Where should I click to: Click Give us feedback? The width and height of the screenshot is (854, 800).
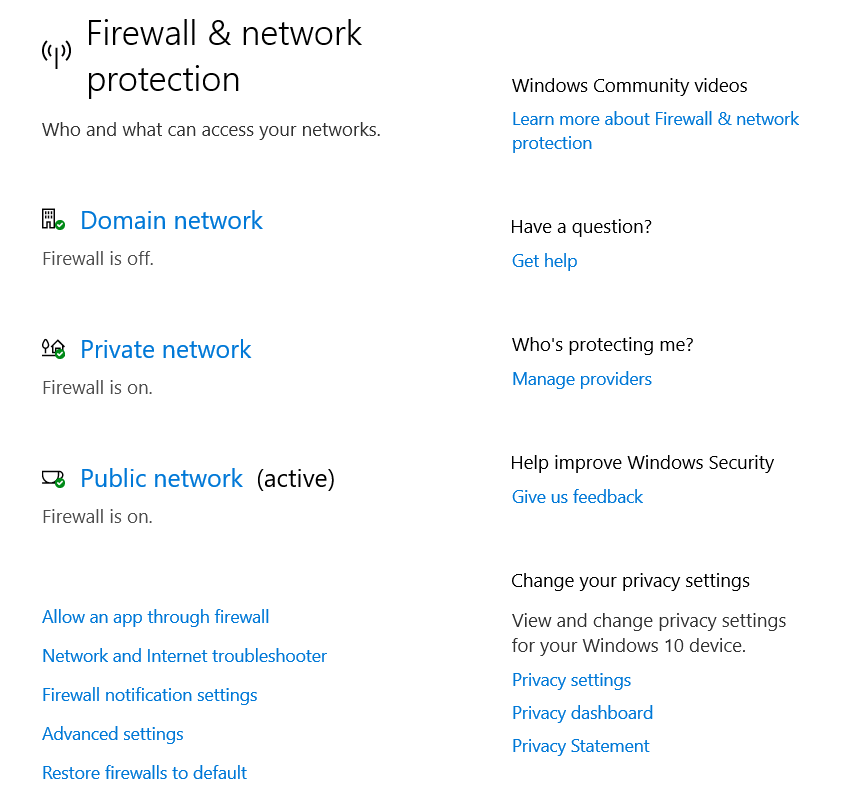coord(577,497)
